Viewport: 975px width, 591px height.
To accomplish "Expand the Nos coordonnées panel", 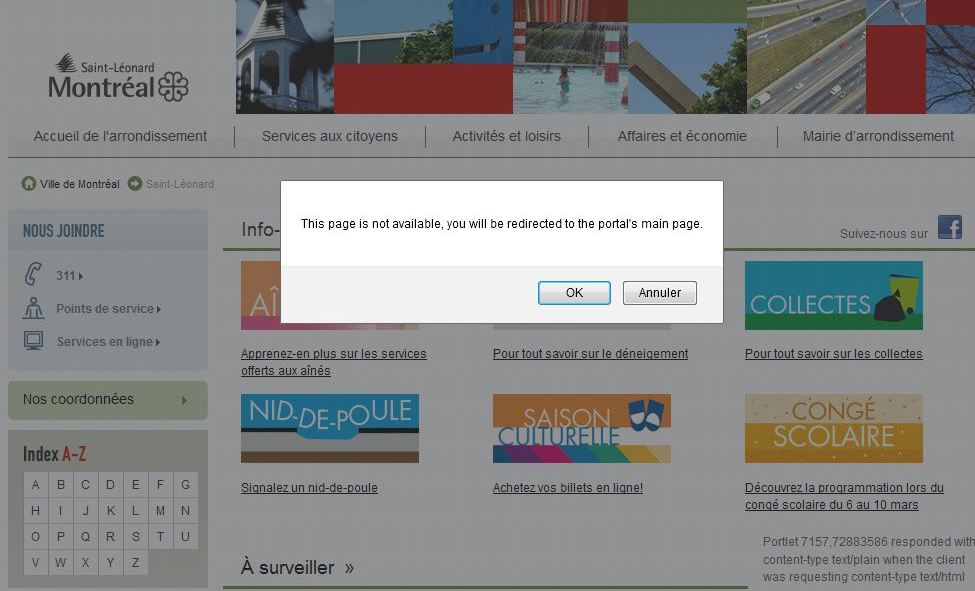I will (x=108, y=399).
